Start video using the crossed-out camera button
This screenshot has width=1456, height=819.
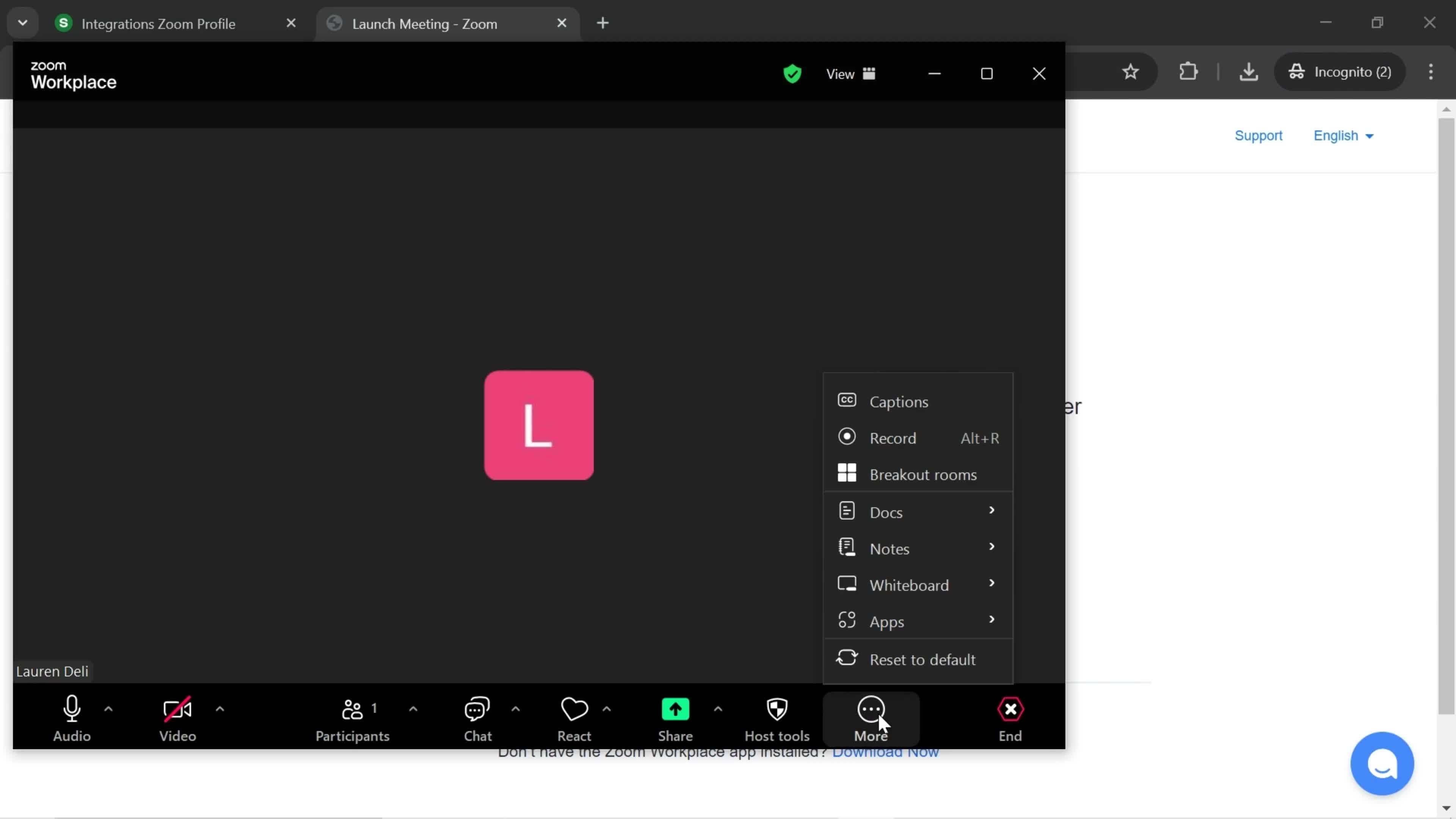coord(177,719)
